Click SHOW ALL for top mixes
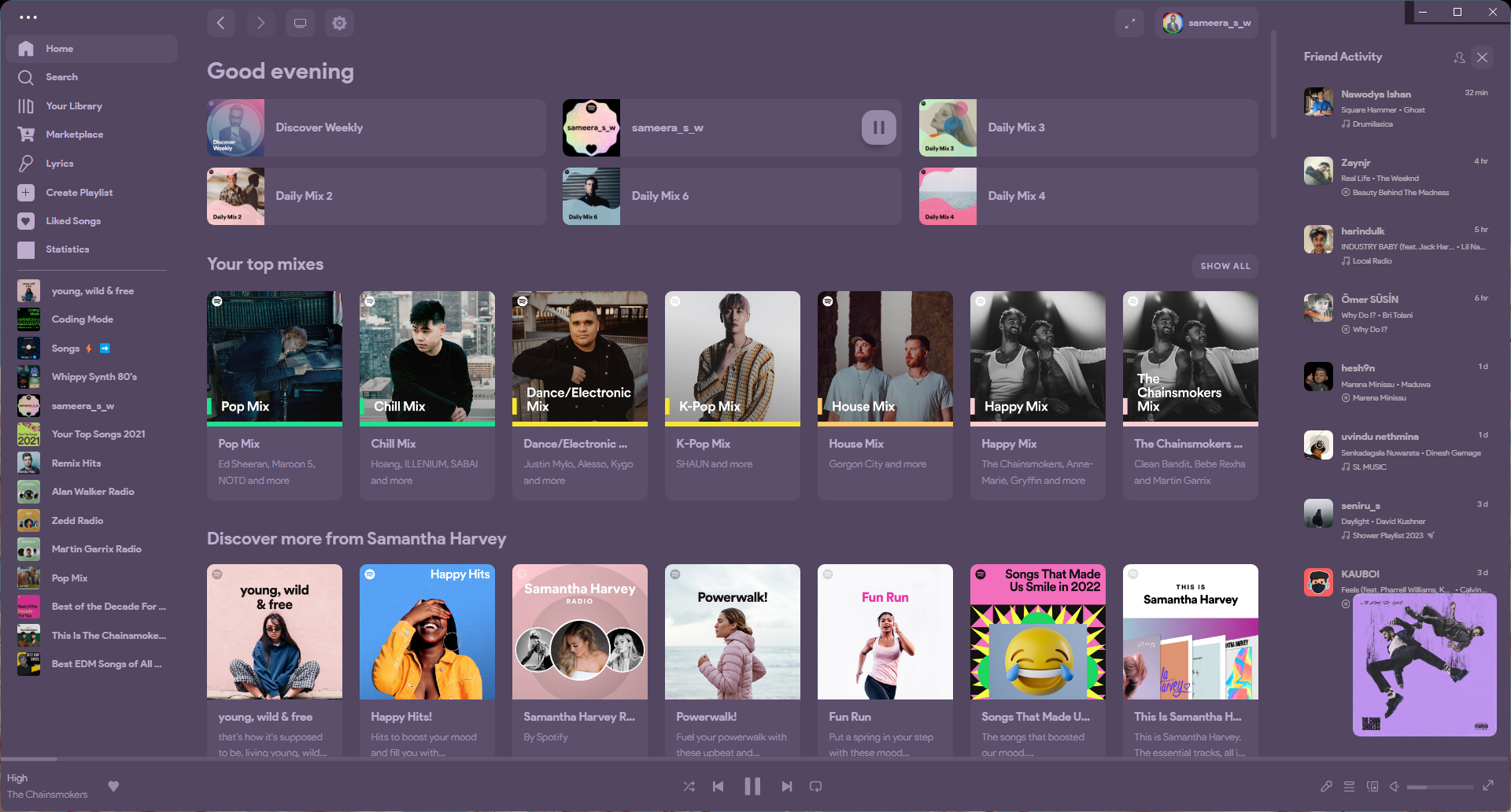Image resolution: width=1511 pixels, height=812 pixels. (x=1225, y=266)
